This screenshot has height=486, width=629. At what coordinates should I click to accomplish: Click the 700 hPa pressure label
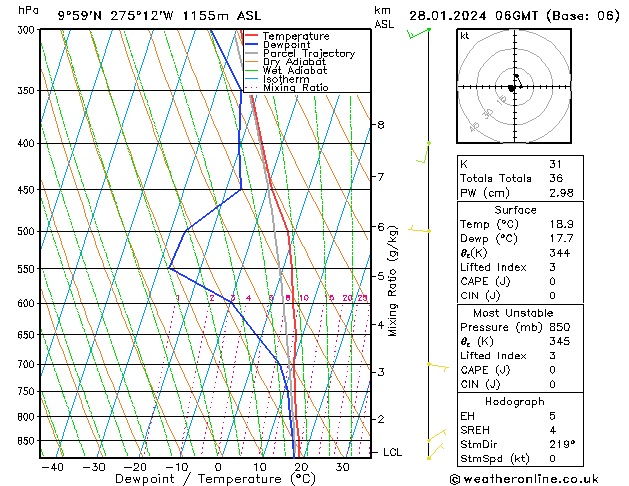[x=28, y=364]
